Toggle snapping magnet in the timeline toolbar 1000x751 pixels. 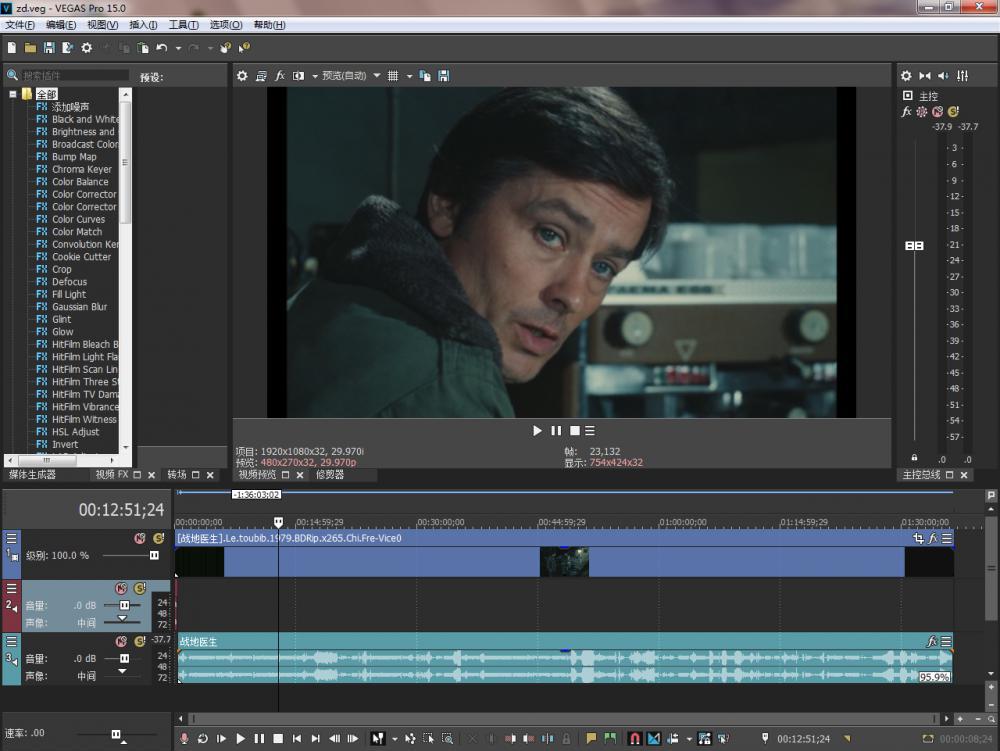pos(635,738)
